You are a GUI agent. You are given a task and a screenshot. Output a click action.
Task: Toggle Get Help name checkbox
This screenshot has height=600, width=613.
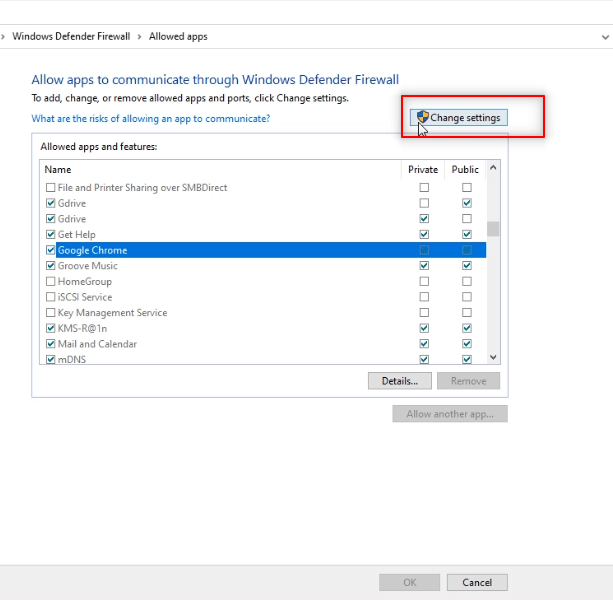pyautogui.click(x=50, y=235)
